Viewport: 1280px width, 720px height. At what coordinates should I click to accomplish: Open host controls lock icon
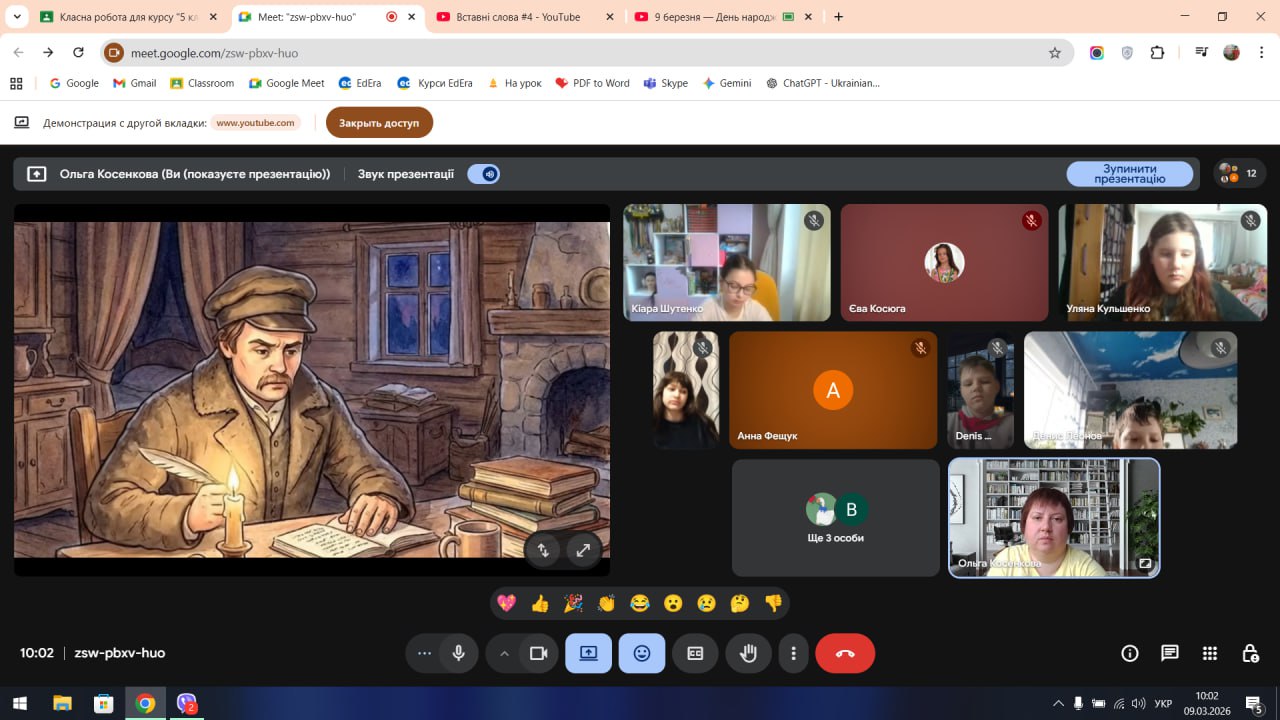point(1250,653)
